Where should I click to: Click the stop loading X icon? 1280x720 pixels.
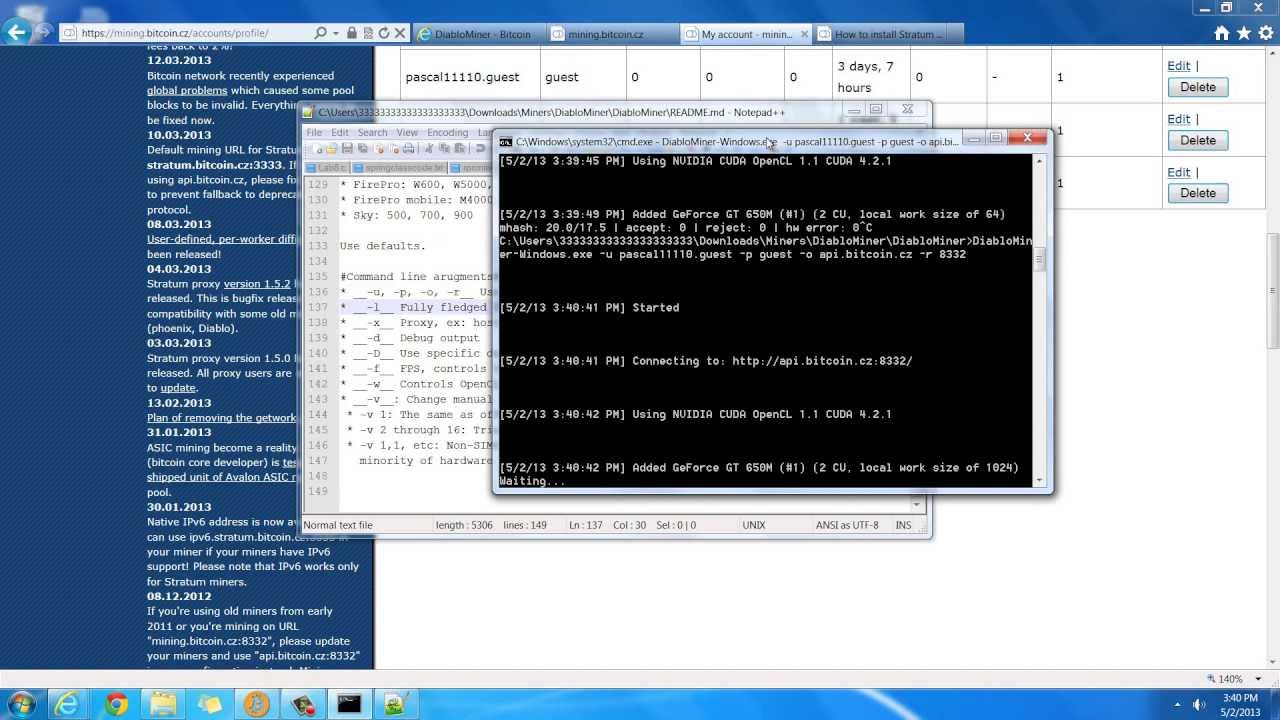click(400, 33)
